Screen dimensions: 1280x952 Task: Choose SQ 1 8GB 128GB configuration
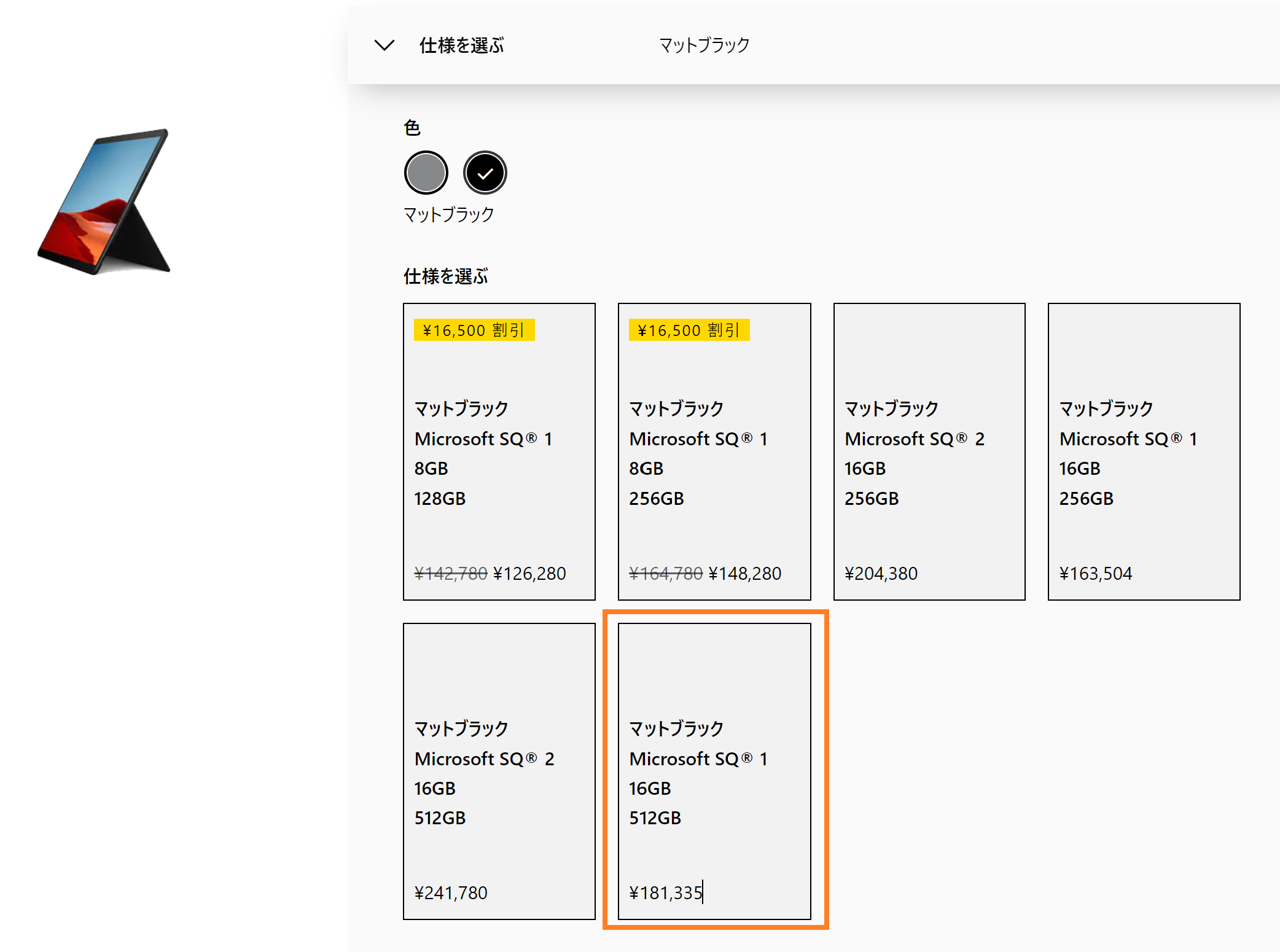click(x=499, y=451)
